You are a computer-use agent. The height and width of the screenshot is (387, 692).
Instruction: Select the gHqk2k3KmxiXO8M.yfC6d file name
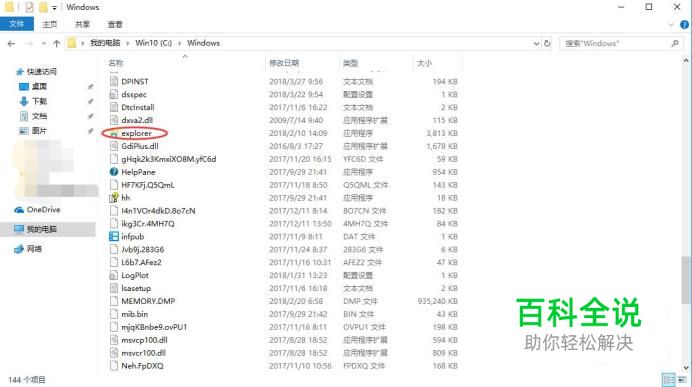point(169,159)
